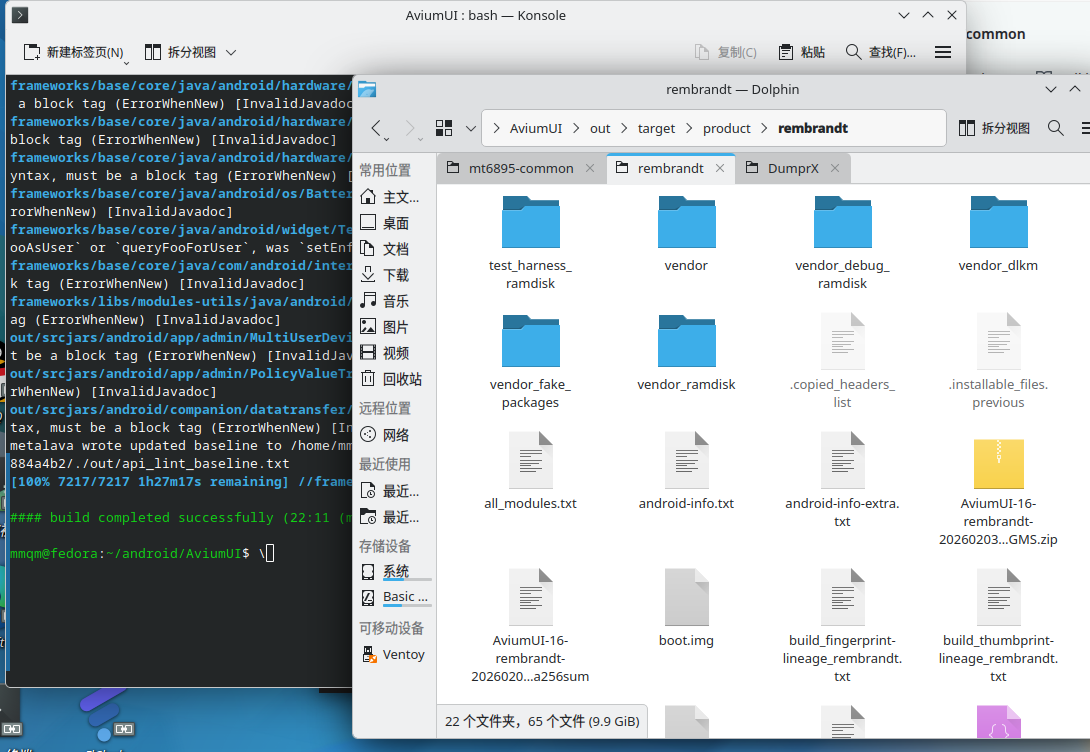The height and width of the screenshot is (752, 1090).
Task: Select vendor_dlkm folder
Action: (x=998, y=234)
